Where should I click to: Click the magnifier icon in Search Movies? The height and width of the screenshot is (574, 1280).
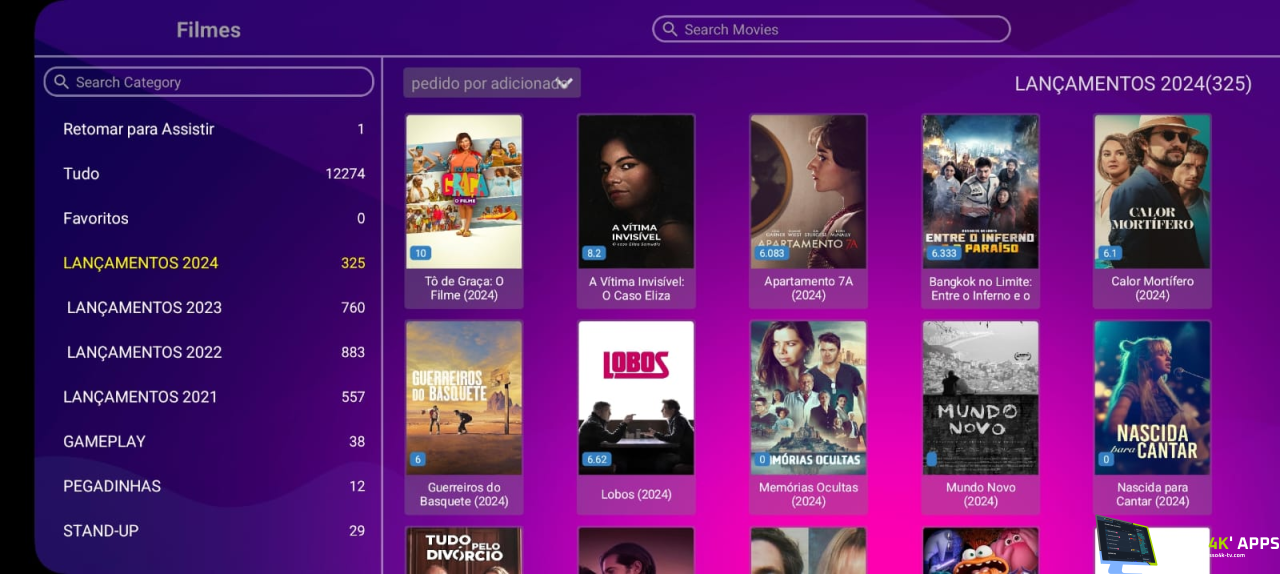pyautogui.click(x=670, y=30)
